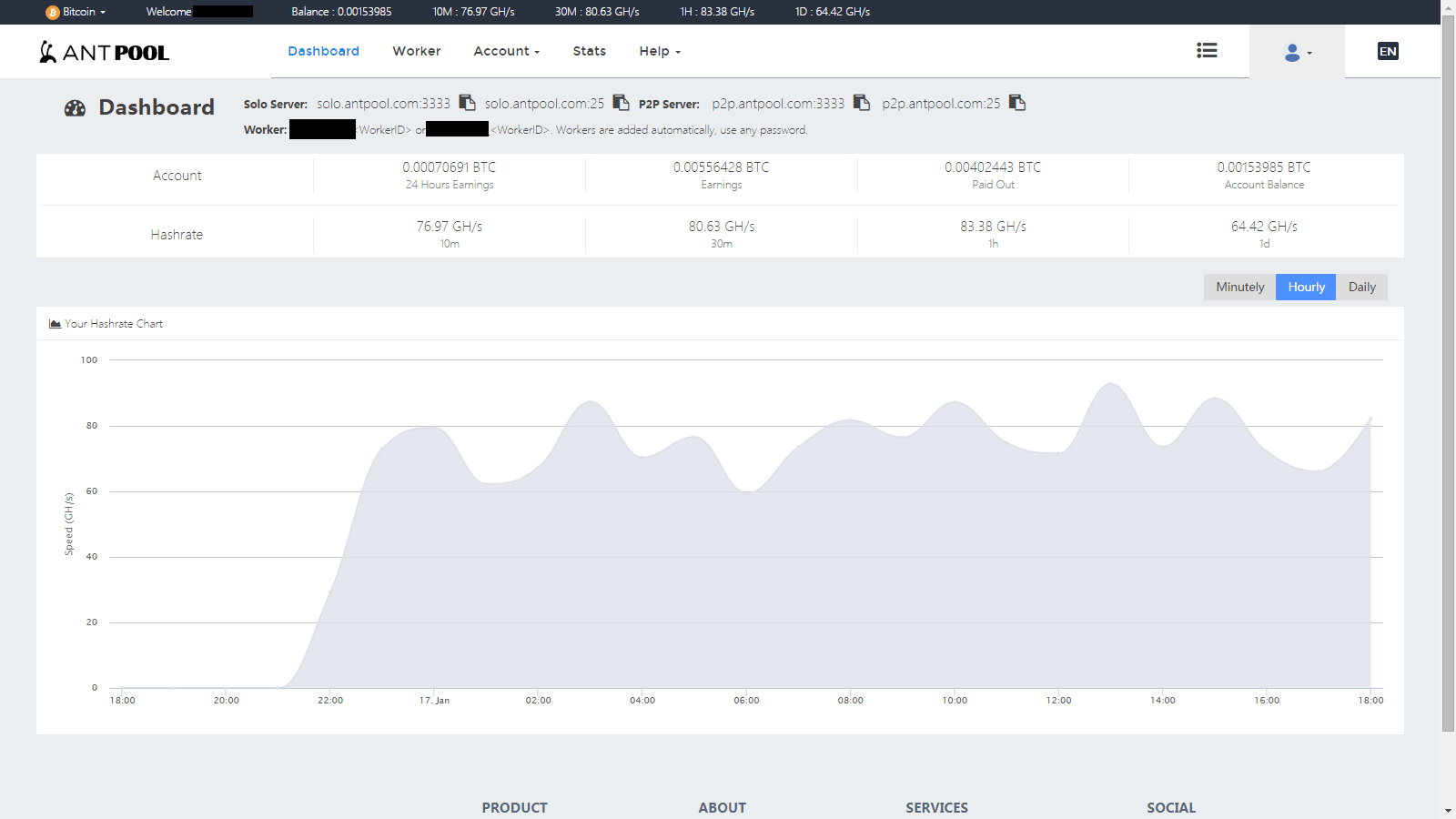
Task: Copy p2p.antpool.com:25 server address
Action: (1017, 103)
